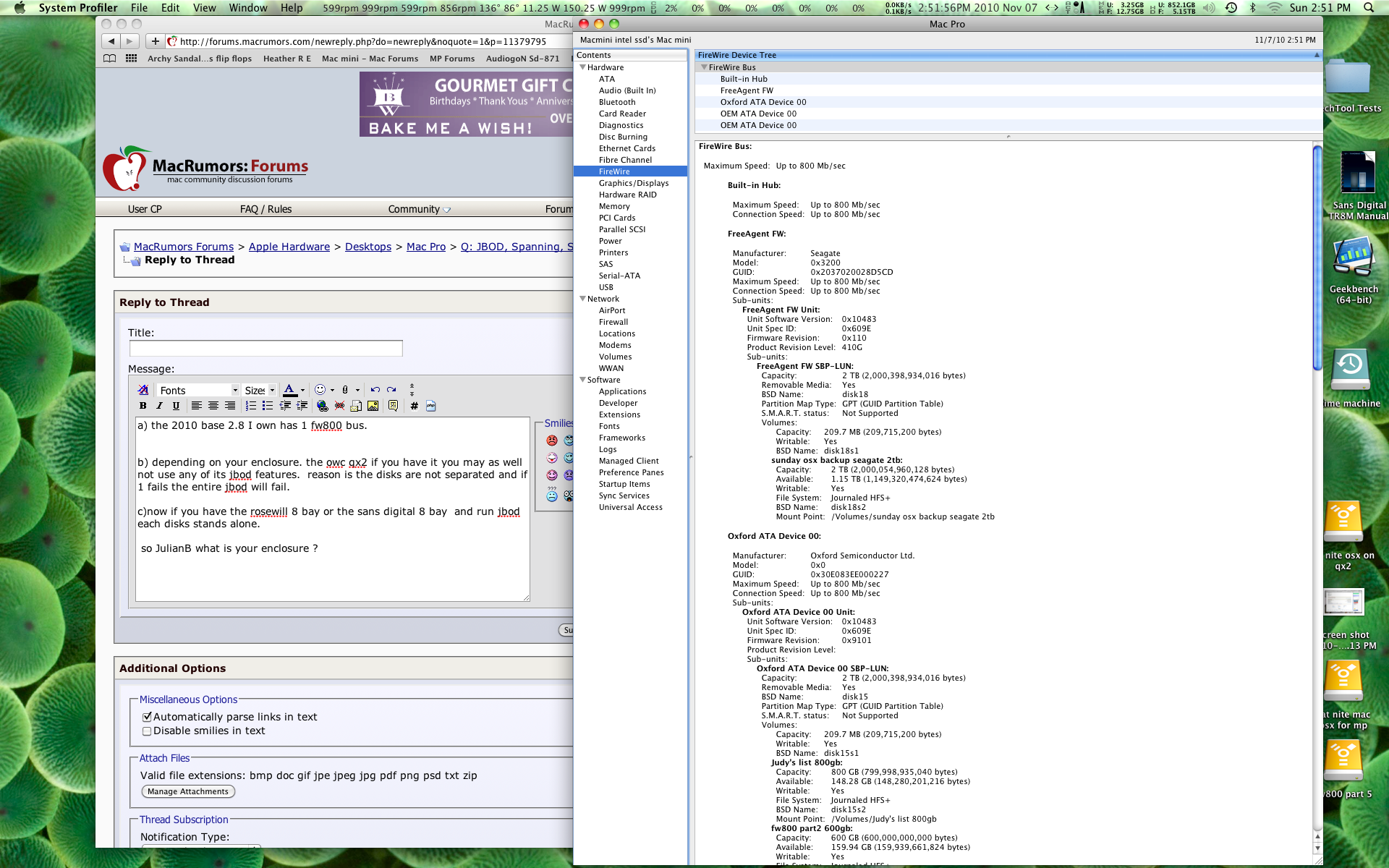Select the angry red smiley in Smilies panel

(x=551, y=440)
